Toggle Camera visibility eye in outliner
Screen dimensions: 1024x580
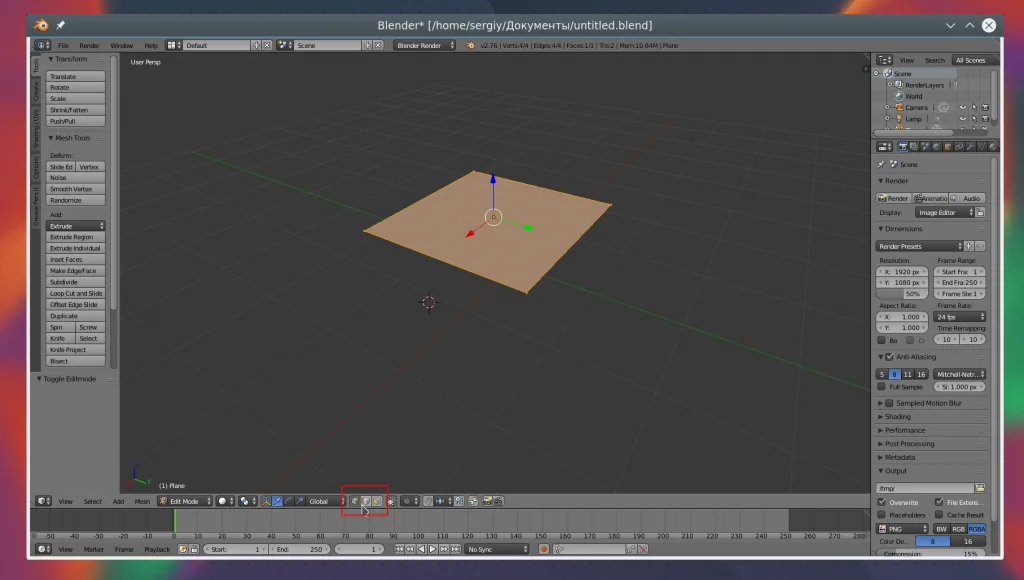[962, 107]
